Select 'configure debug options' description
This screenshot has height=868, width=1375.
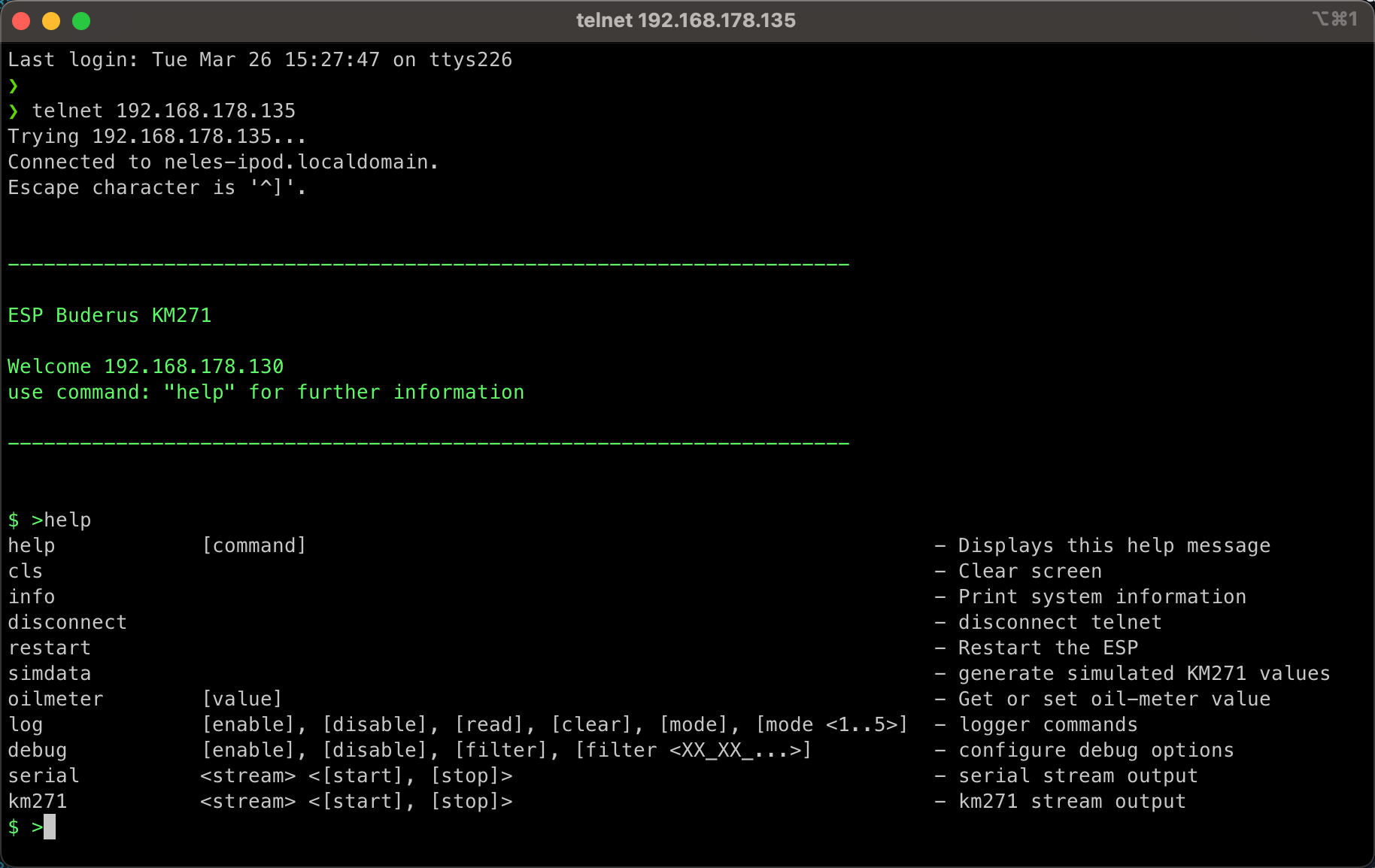coord(1097,750)
